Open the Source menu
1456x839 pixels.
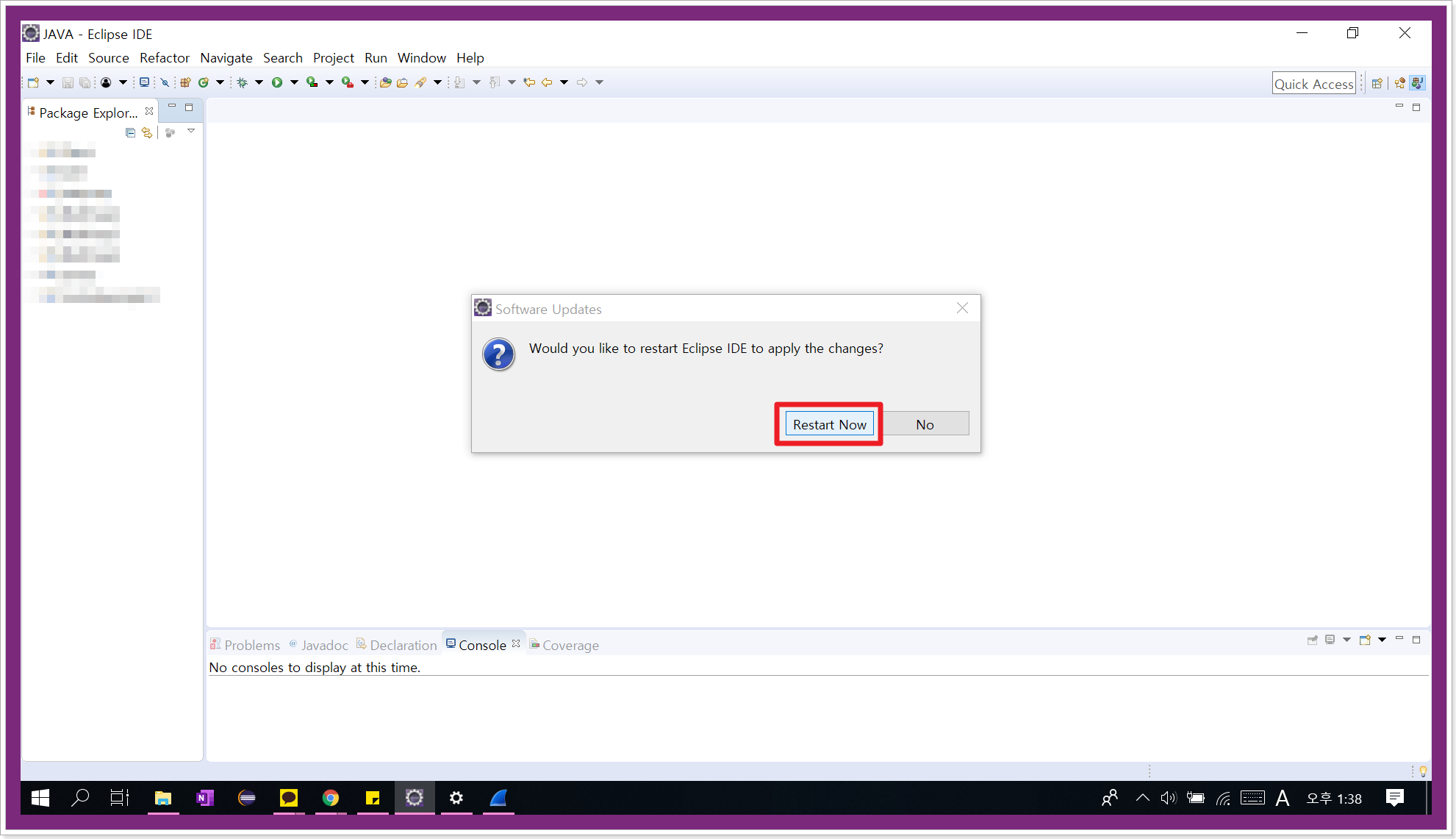(108, 57)
